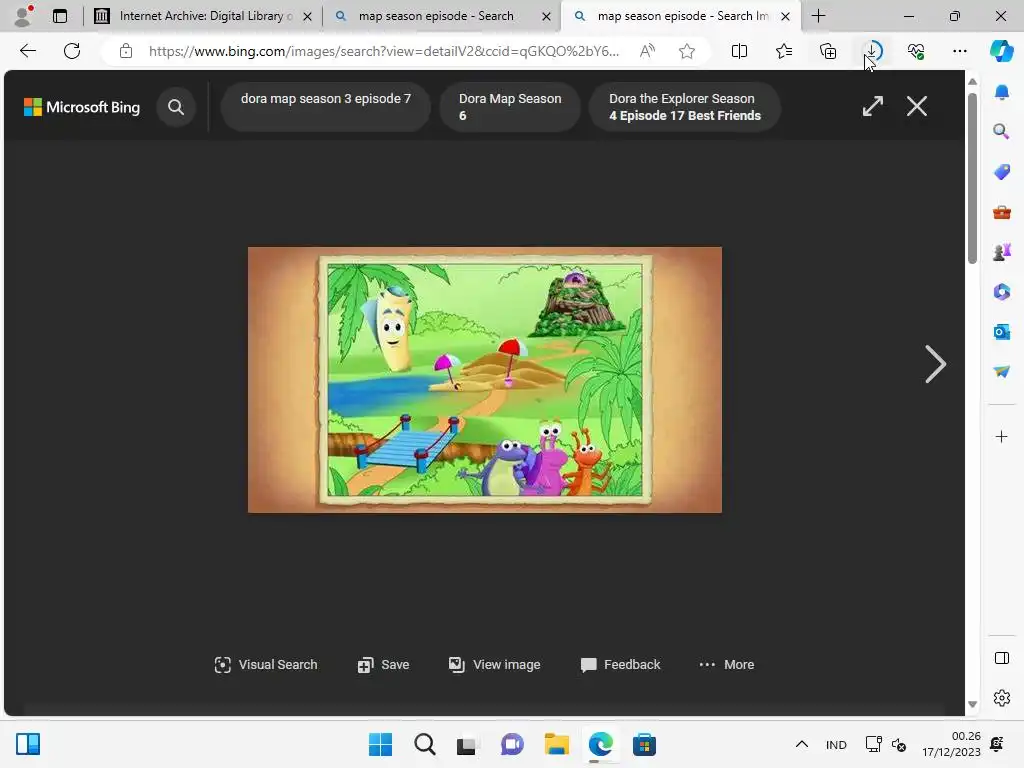The width and height of the screenshot is (1024, 768).
Task: Open Shopping tag in the sidebar
Action: tap(1002, 172)
